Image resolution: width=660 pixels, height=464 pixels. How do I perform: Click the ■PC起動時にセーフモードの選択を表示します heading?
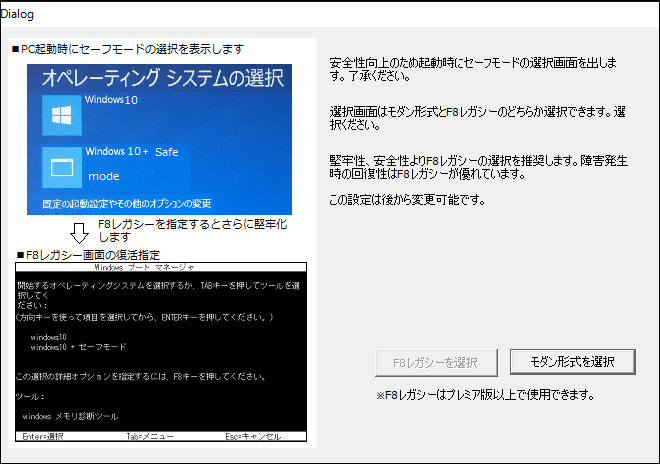click(128, 49)
